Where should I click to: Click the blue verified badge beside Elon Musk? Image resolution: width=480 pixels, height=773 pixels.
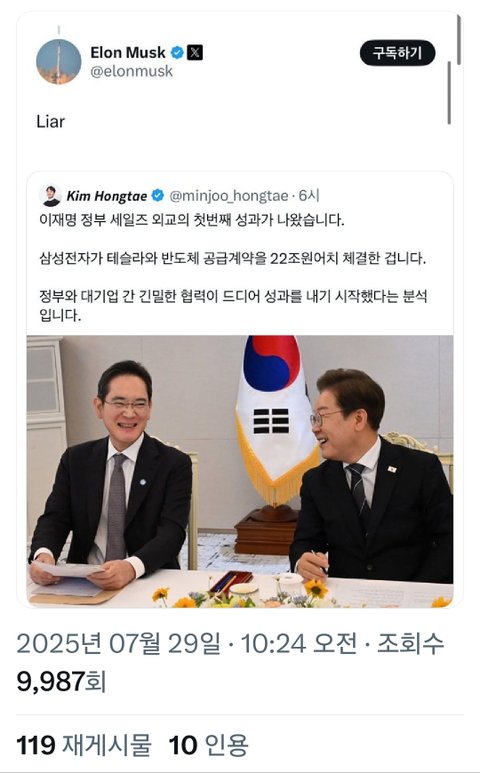point(177,52)
